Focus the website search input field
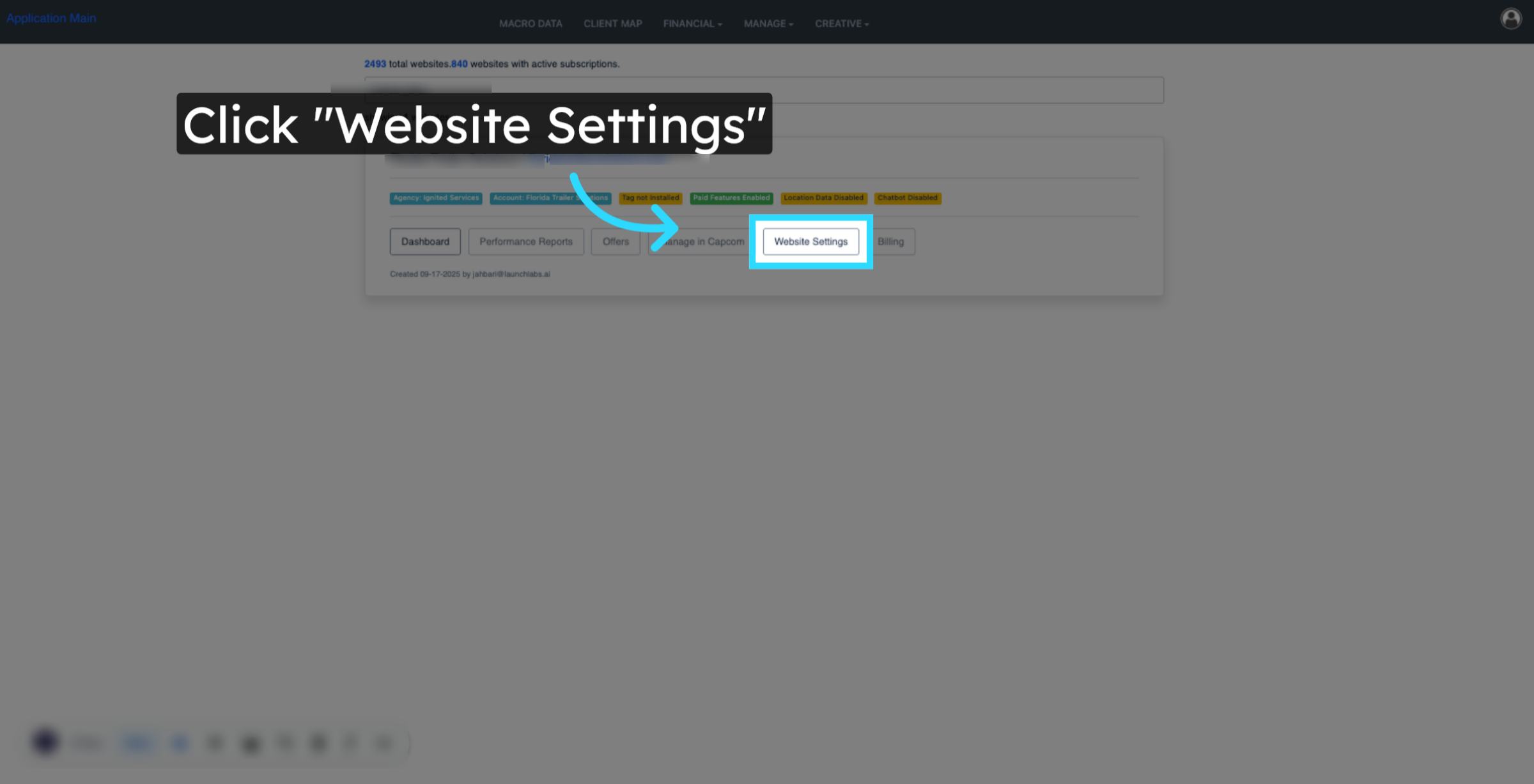The image size is (1534, 784). (764, 90)
